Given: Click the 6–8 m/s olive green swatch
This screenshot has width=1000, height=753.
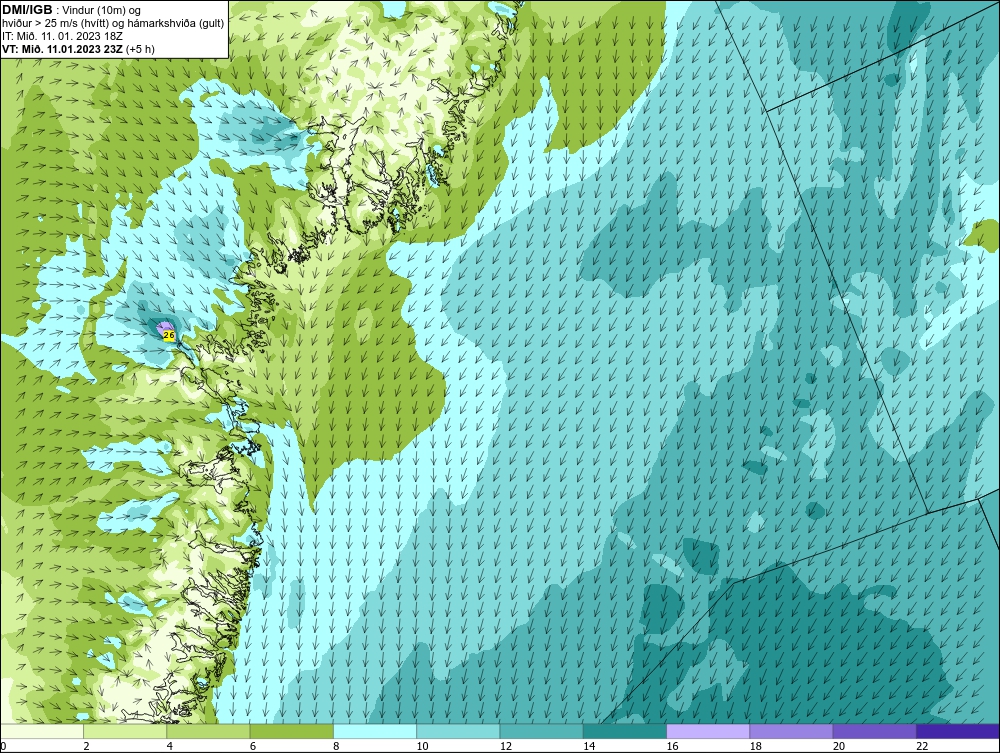Looking at the screenshot, I should pyautogui.click(x=291, y=731).
